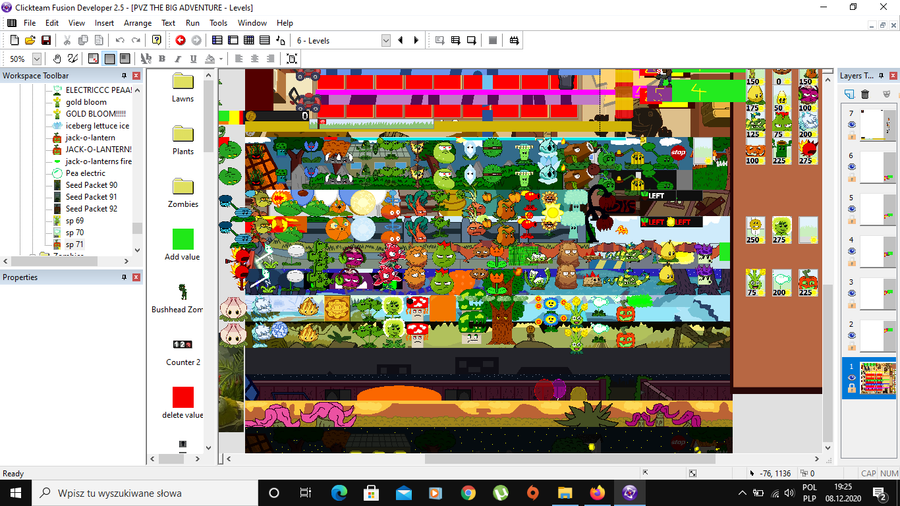
Task: Redo the last undone action
Action: click(135, 40)
